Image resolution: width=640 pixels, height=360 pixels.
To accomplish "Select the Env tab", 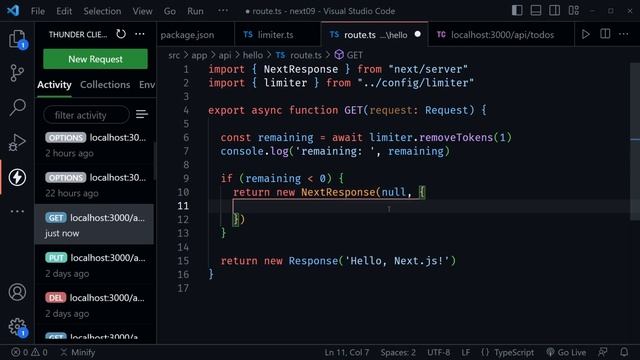I will point(147,85).
